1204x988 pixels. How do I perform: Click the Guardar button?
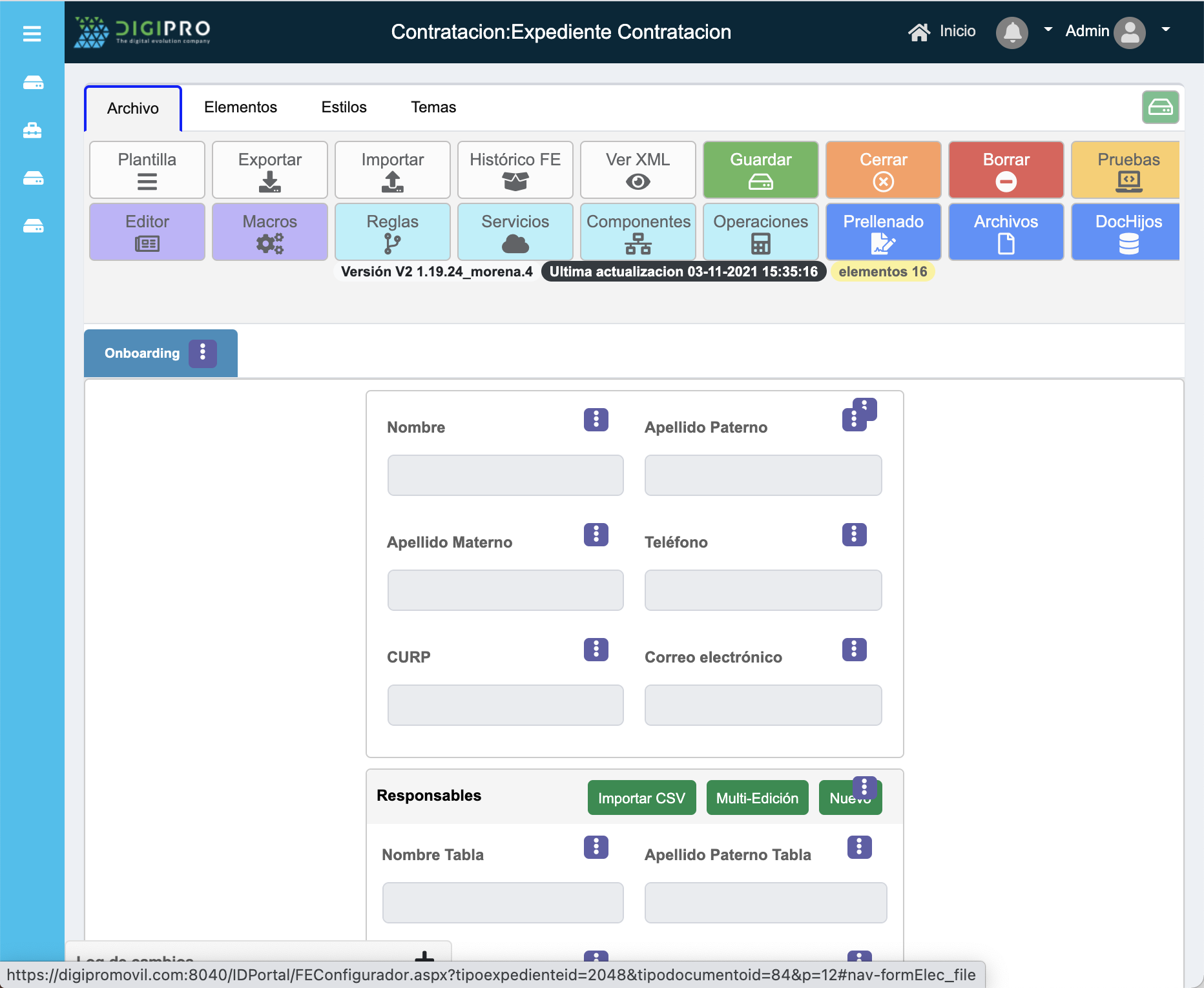point(760,170)
